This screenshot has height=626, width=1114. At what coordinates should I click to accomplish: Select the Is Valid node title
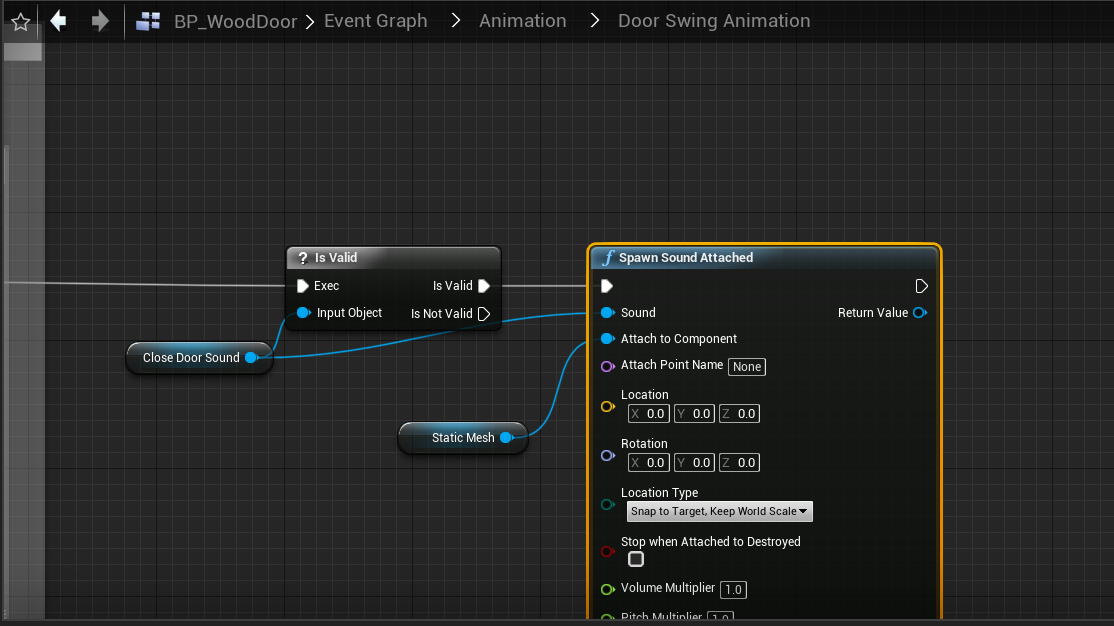(x=336, y=258)
